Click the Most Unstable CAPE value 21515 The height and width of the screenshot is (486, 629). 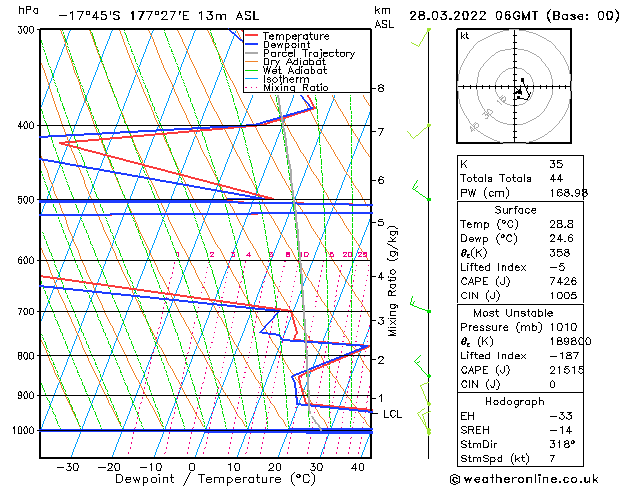566,370
